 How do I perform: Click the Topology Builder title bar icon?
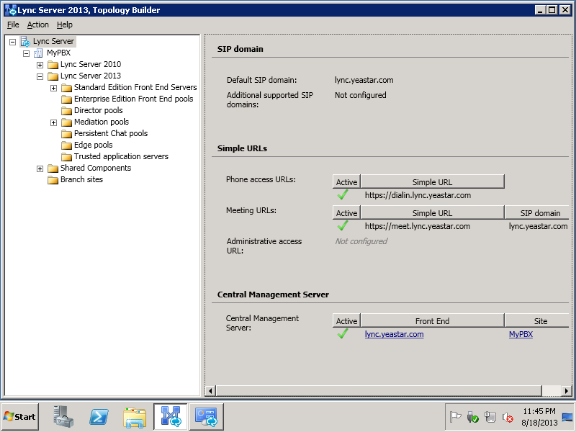tap(10, 10)
